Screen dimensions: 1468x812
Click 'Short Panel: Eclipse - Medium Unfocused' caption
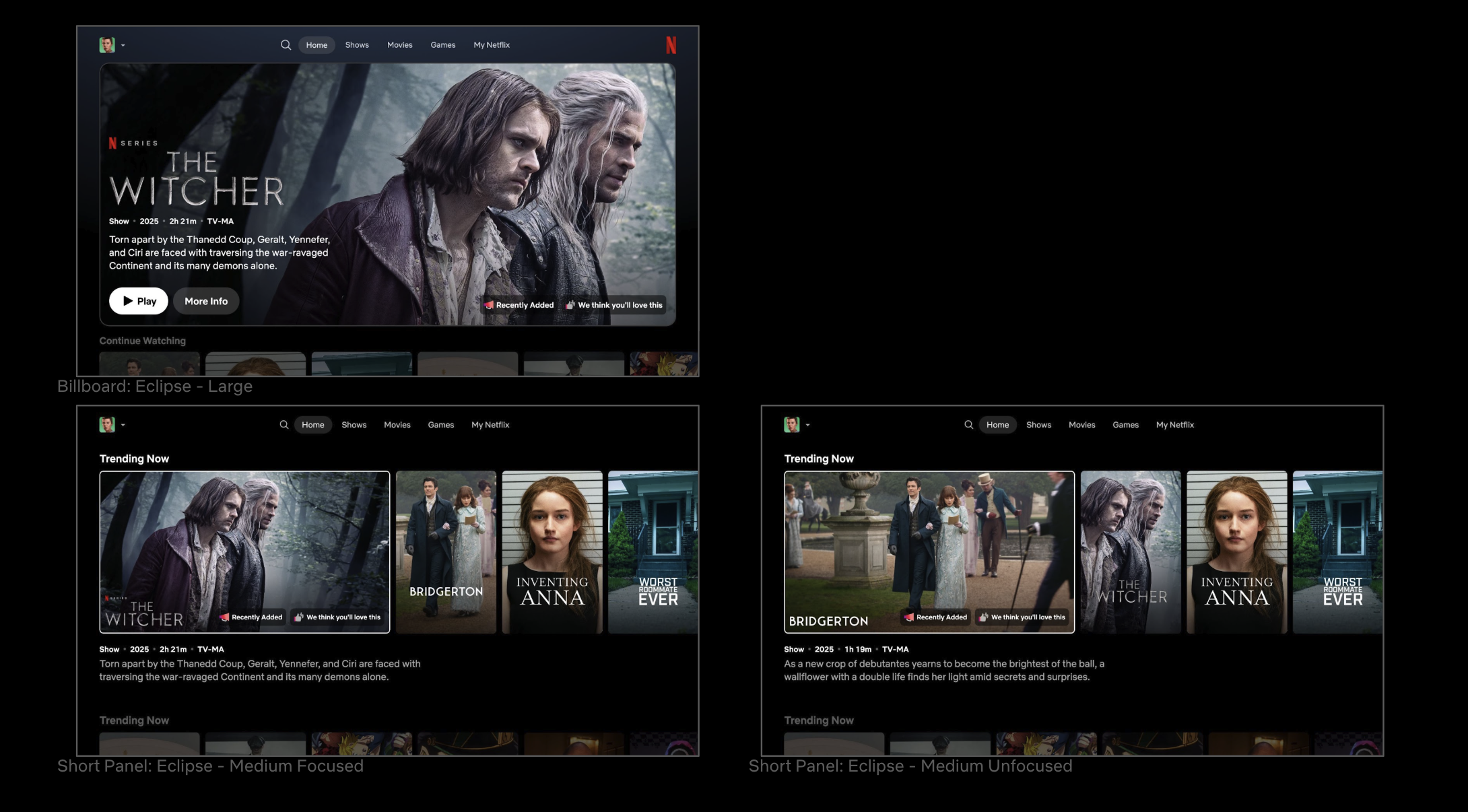pyautogui.click(x=910, y=766)
